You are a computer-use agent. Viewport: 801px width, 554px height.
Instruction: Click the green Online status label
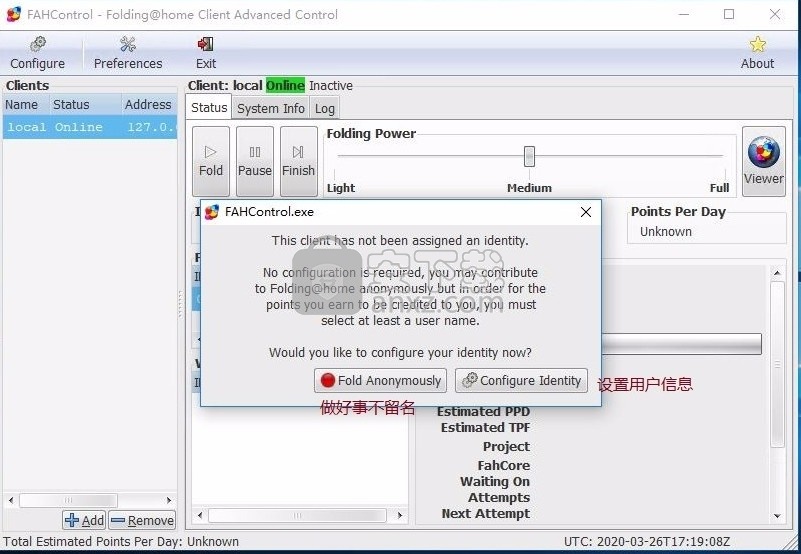pos(285,85)
